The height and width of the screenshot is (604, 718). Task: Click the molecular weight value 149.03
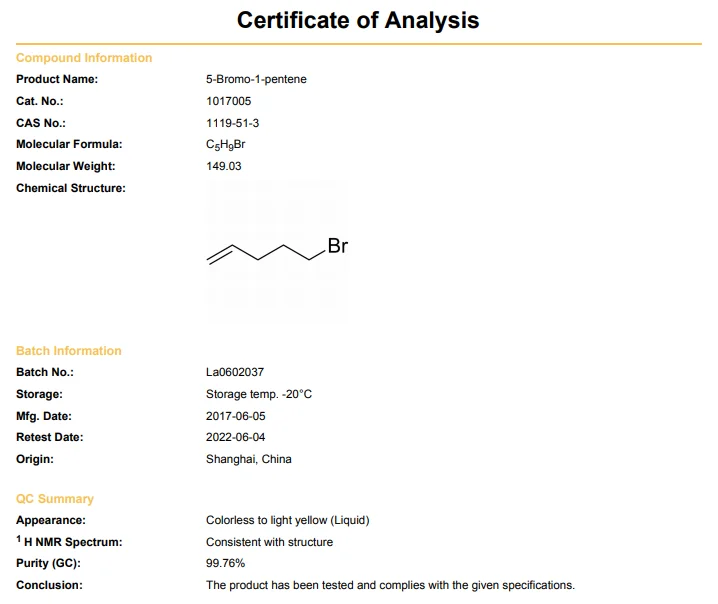224,166
